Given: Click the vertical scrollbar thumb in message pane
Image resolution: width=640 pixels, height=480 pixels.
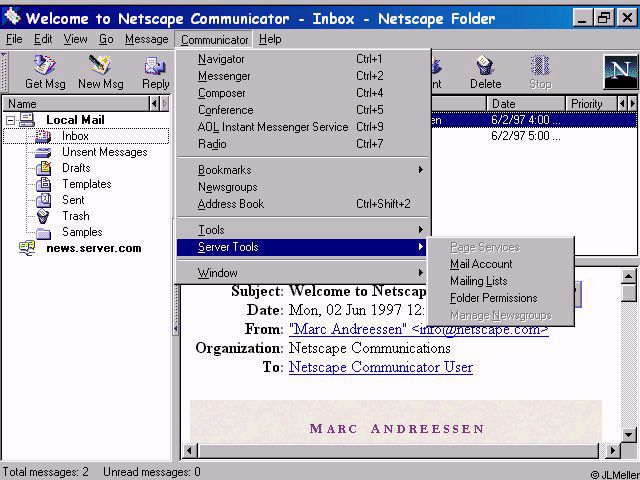Looking at the screenshot, I should 629,293.
